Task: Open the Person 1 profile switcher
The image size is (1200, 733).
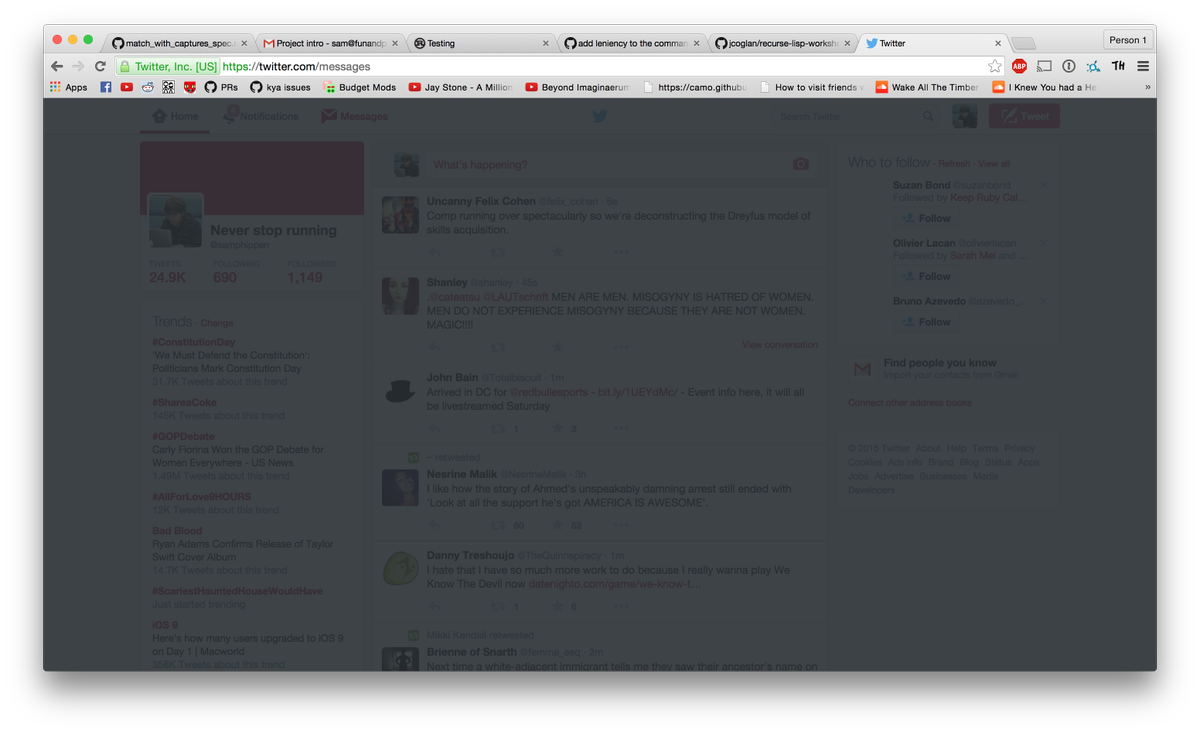Action: pos(1128,40)
